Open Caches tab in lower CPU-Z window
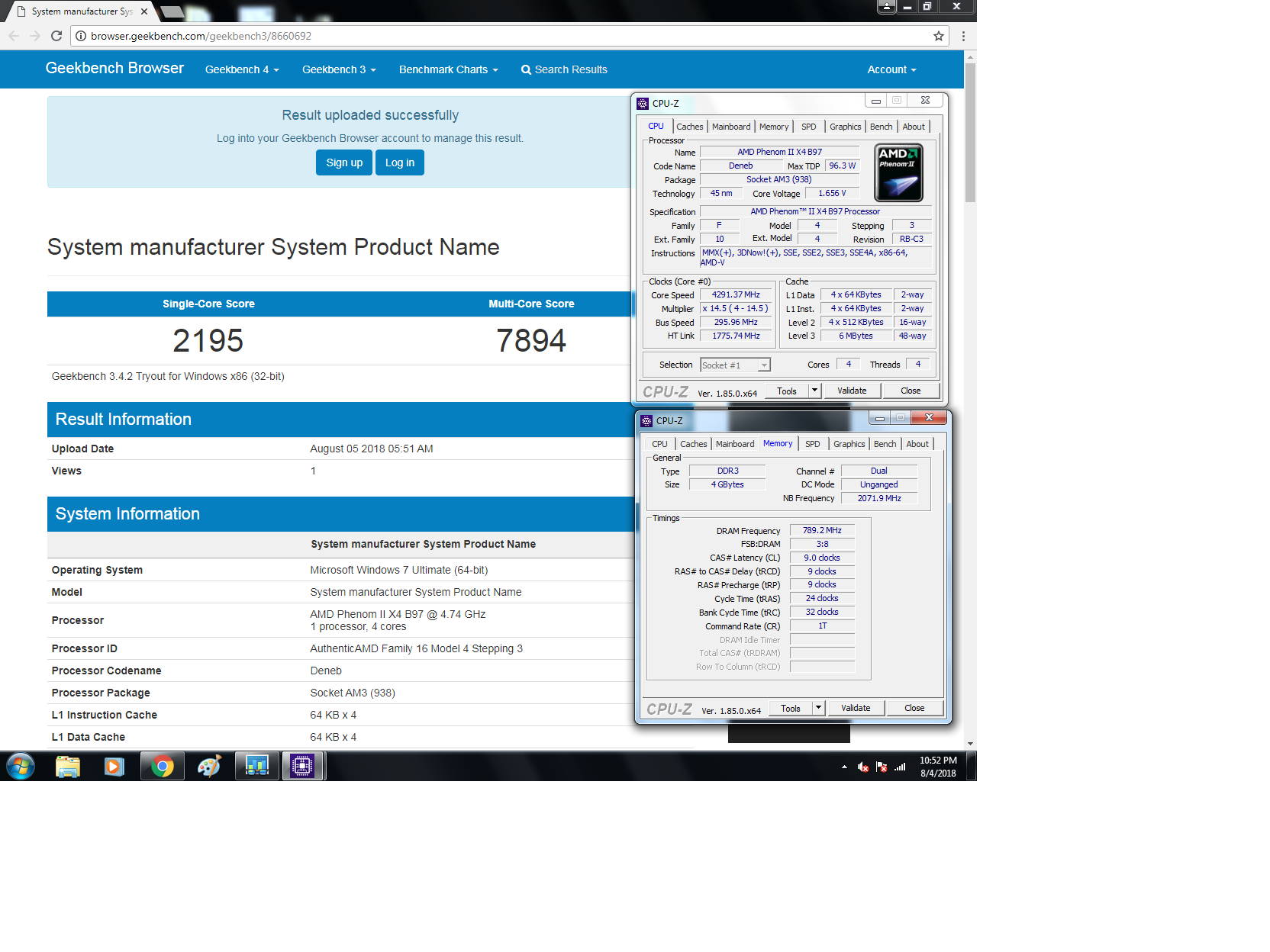Viewport: 1270px width, 952px height. point(694,444)
